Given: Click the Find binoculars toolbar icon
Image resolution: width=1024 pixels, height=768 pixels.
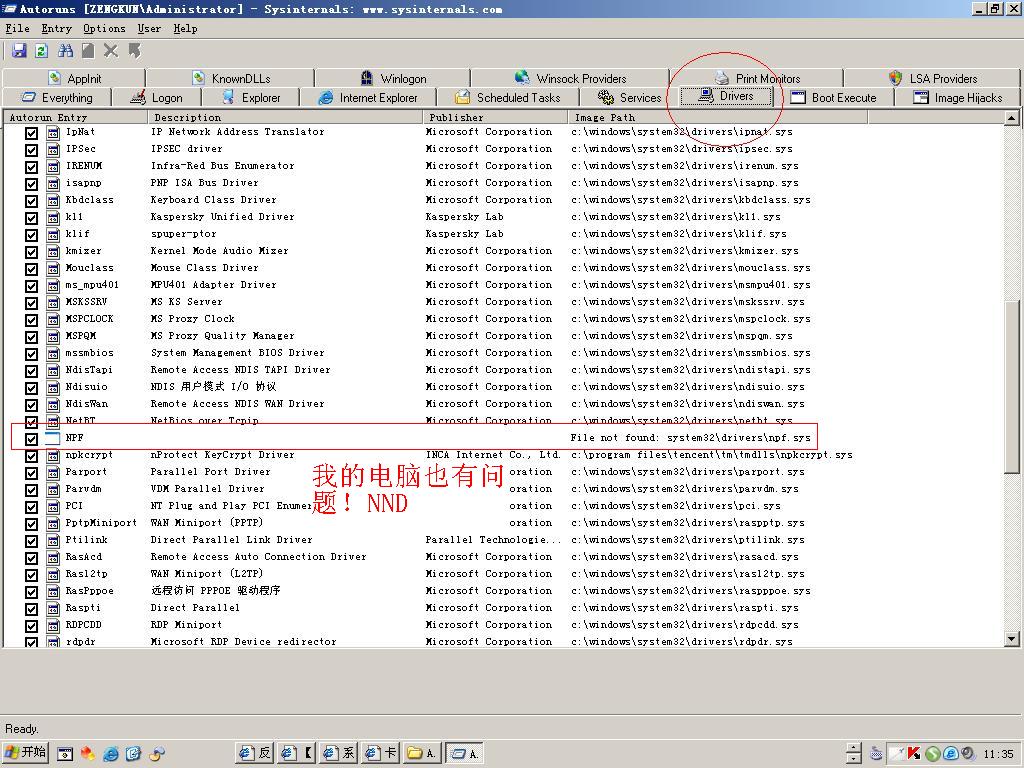Looking at the screenshot, I should (x=65, y=51).
